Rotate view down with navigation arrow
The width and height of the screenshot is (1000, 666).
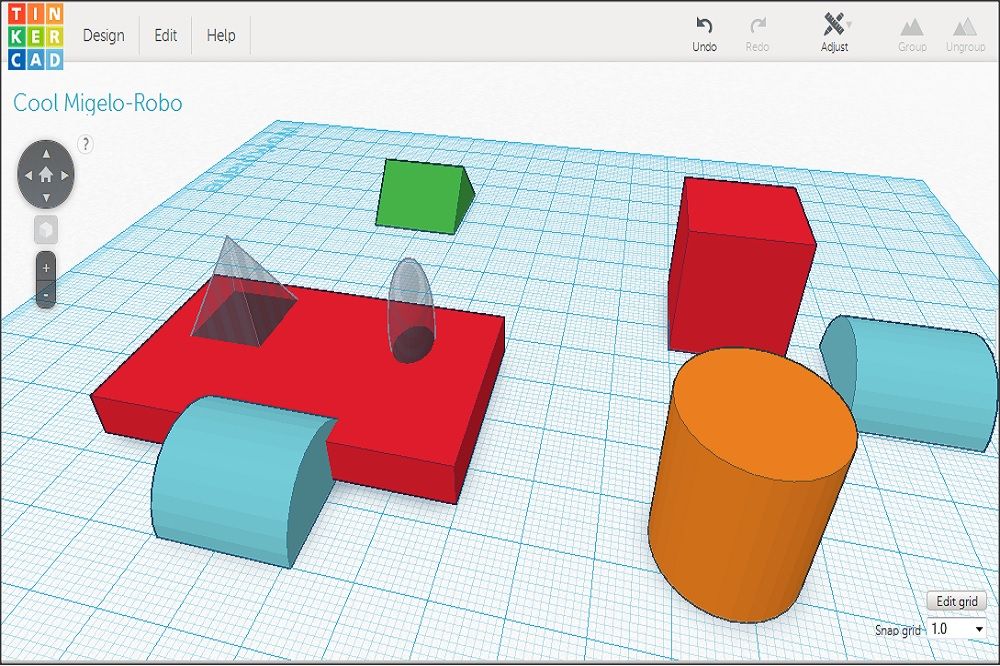pos(46,197)
